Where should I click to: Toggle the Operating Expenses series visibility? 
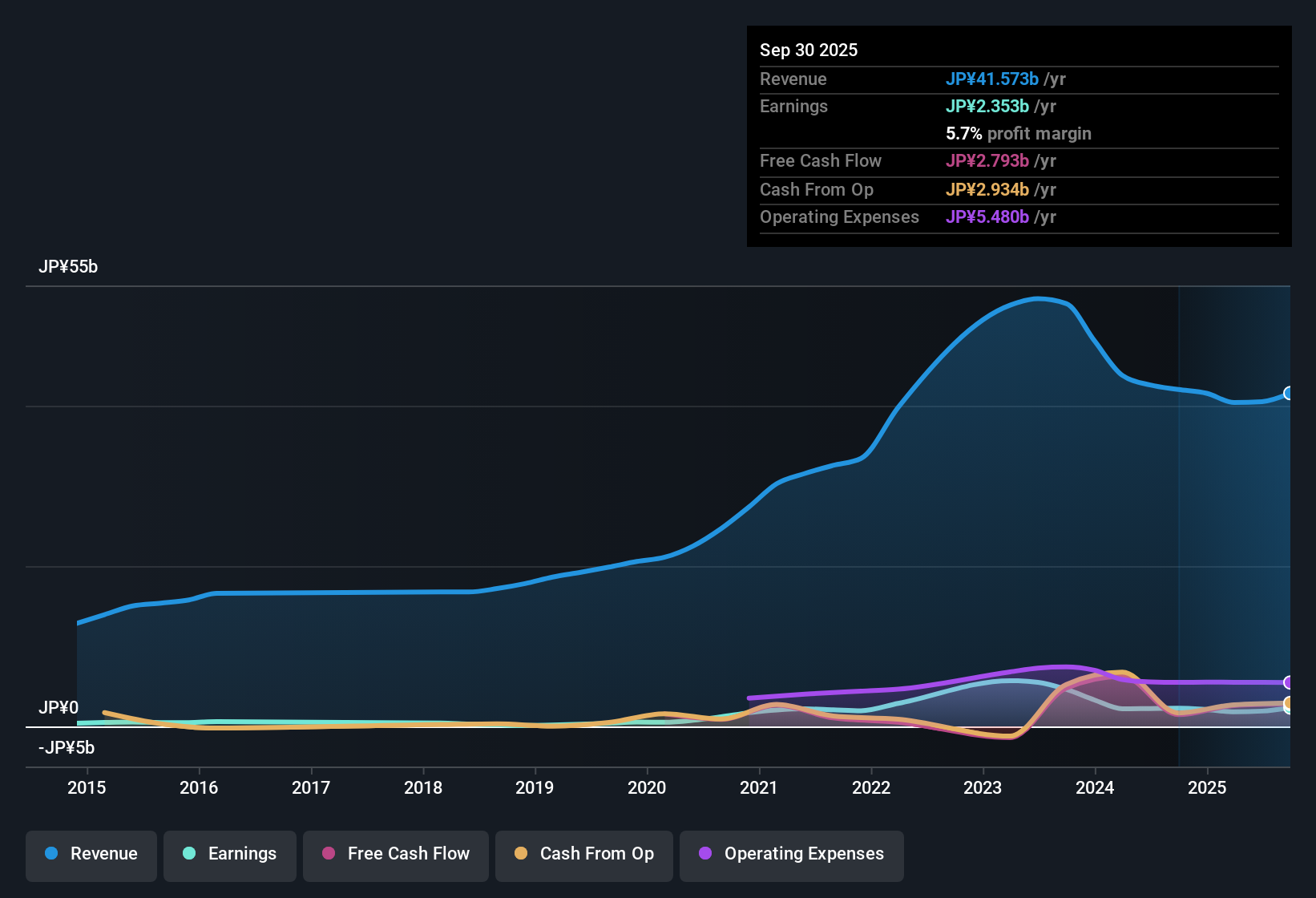[x=791, y=856]
